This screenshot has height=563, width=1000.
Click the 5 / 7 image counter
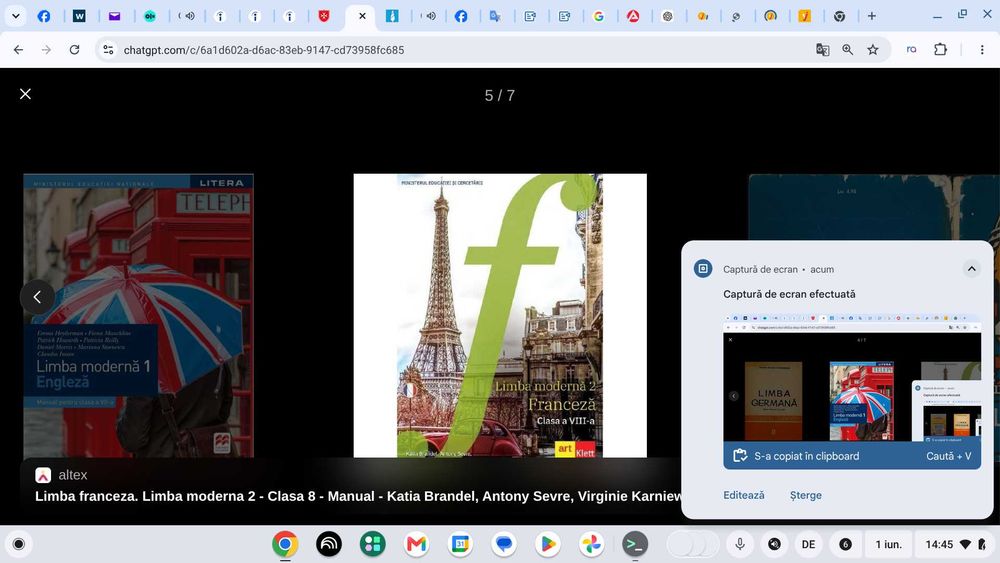point(500,96)
